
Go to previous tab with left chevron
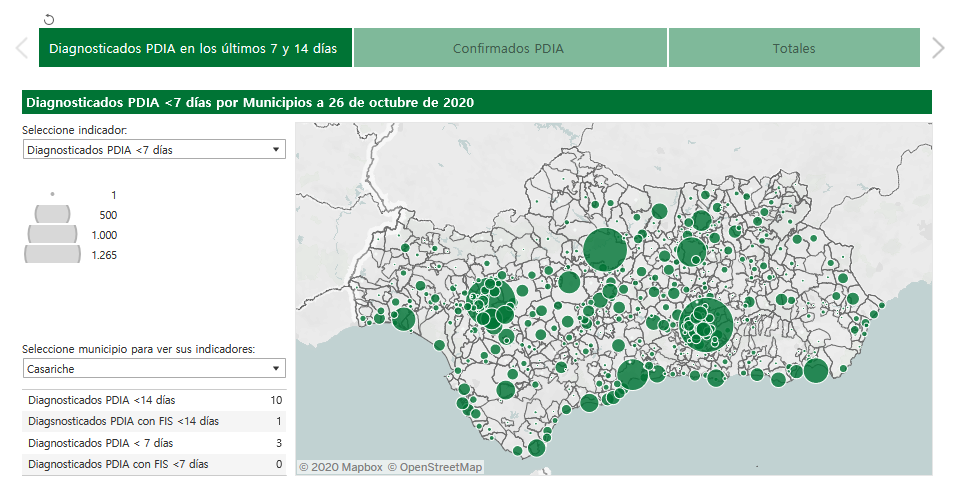21,48
